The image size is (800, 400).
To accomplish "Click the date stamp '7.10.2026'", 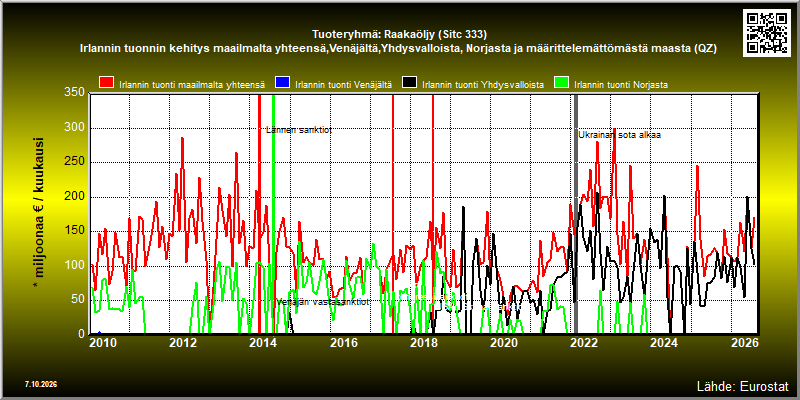I will [41, 384].
